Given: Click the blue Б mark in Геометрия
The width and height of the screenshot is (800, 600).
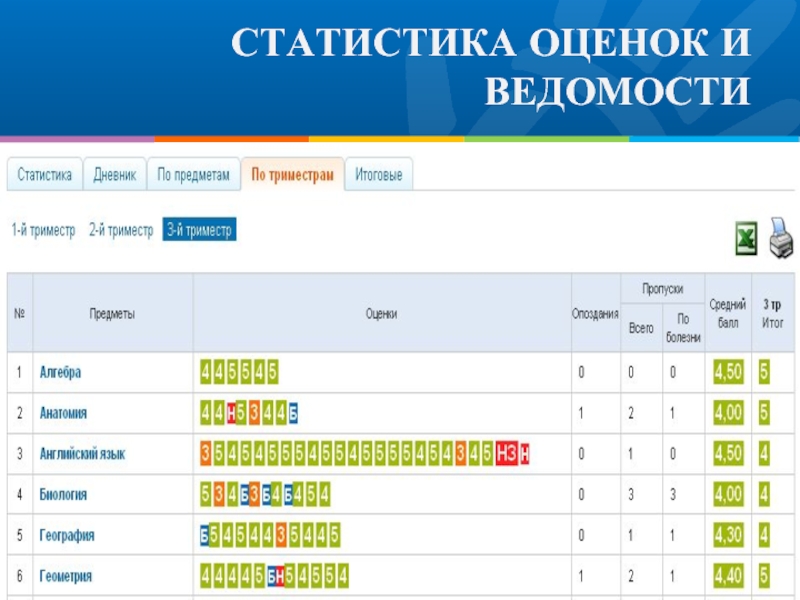Looking at the screenshot, I should click(272, 577).
